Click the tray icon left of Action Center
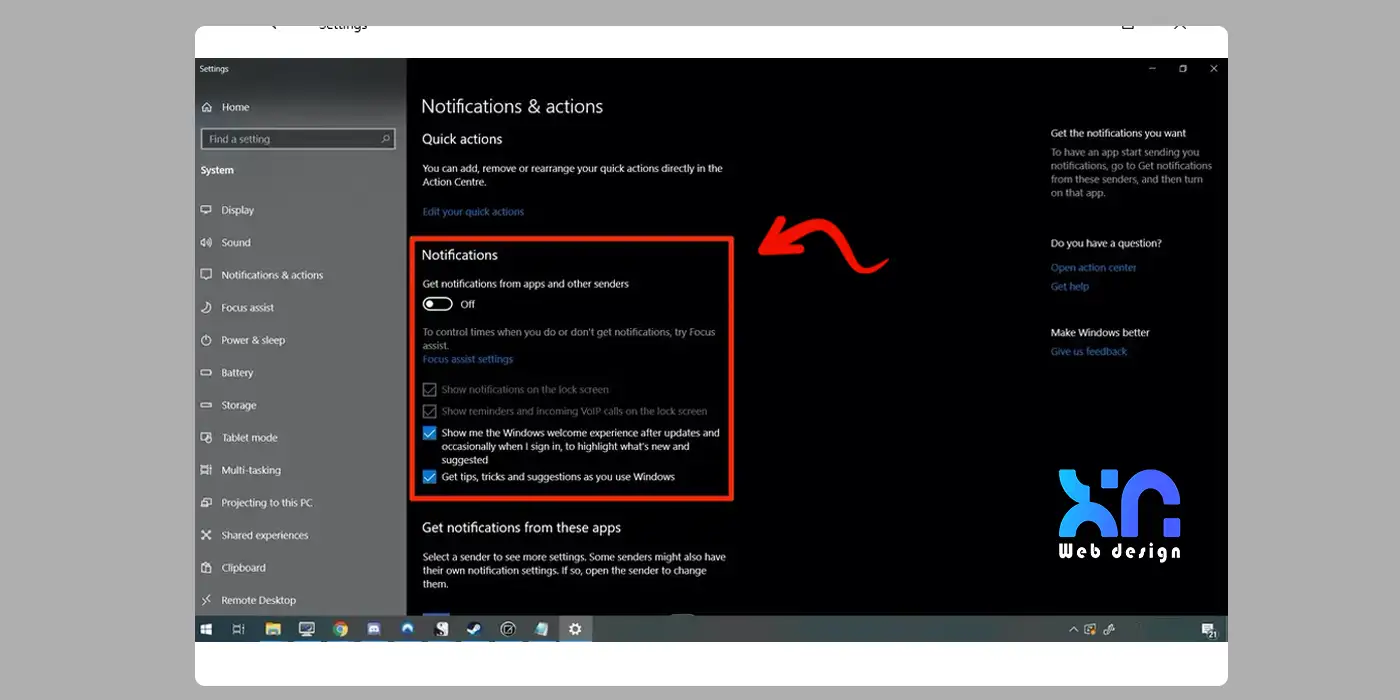1400x700 pixels. 1109,629
